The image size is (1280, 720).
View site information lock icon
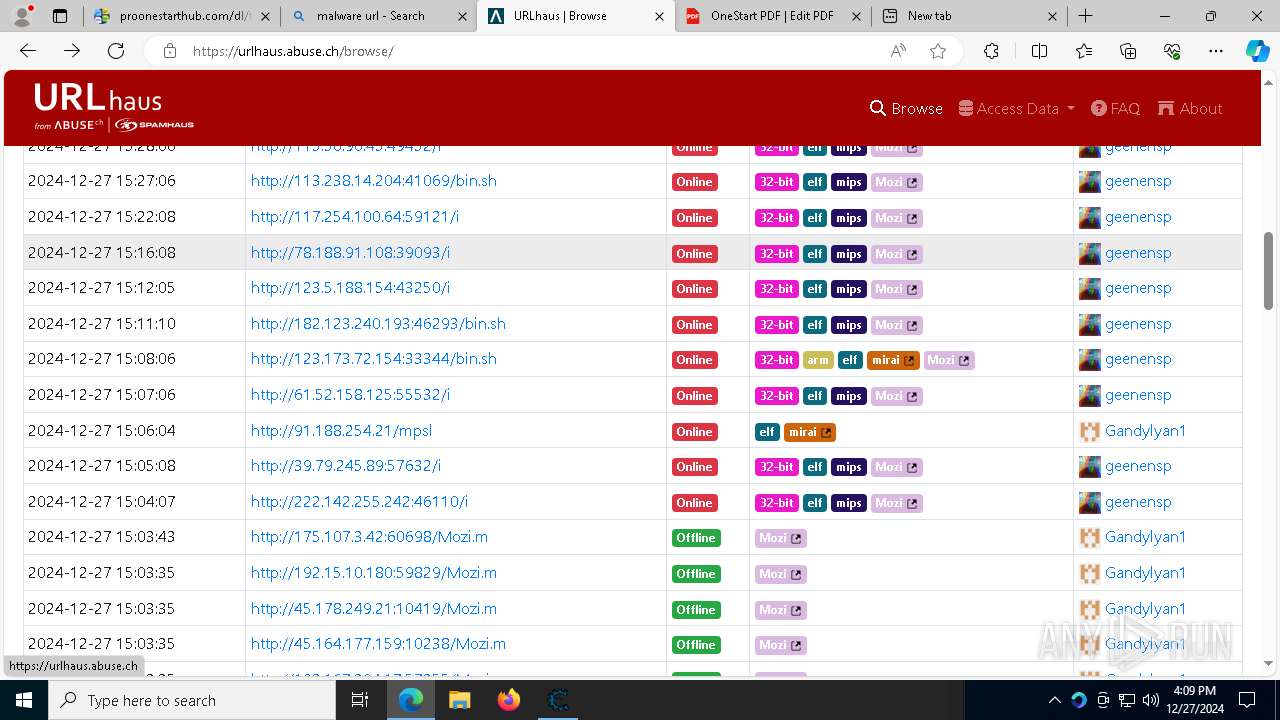(170, 51)
